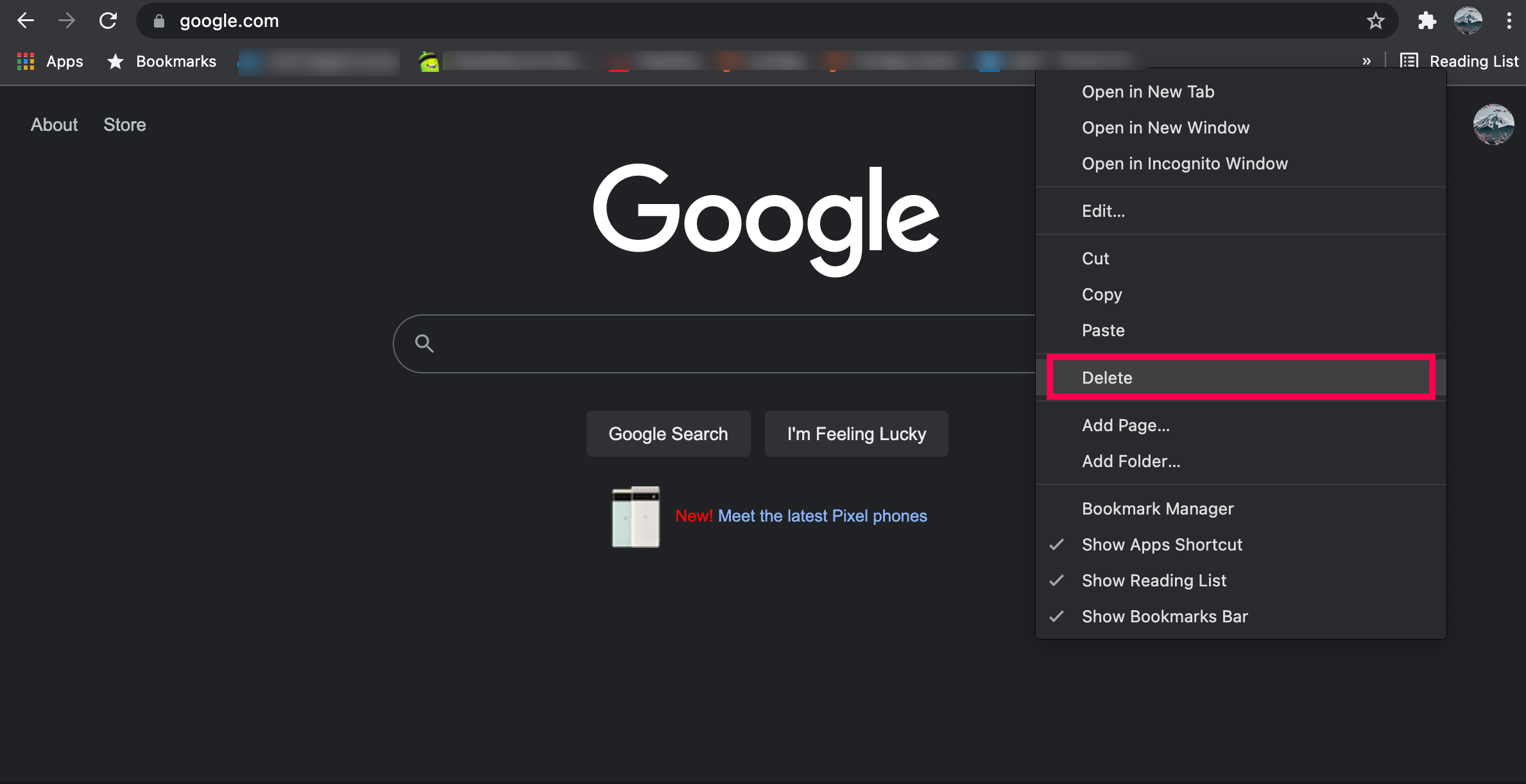Click the Bookmarks star folder icon

pos(116,62)
